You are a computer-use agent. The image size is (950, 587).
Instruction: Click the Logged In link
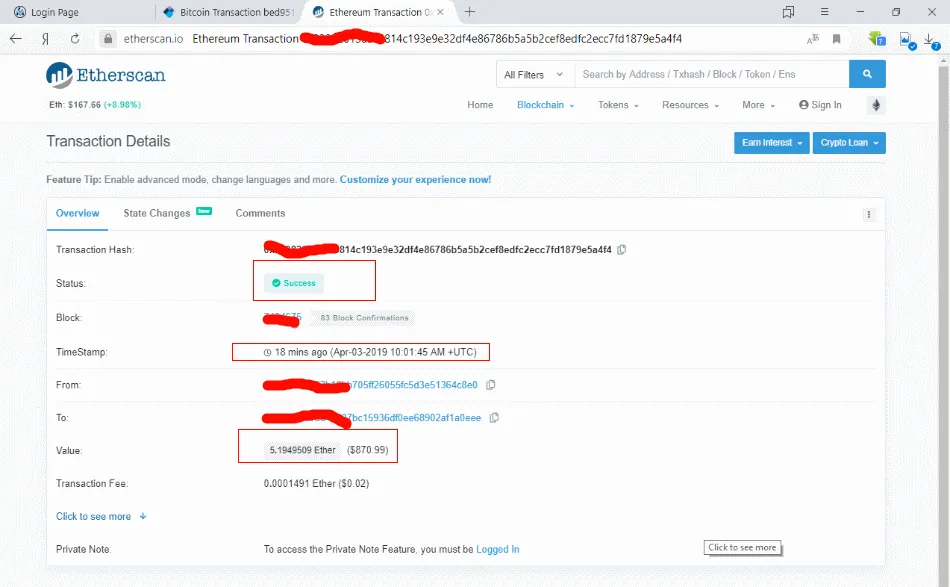click(497, 549)
